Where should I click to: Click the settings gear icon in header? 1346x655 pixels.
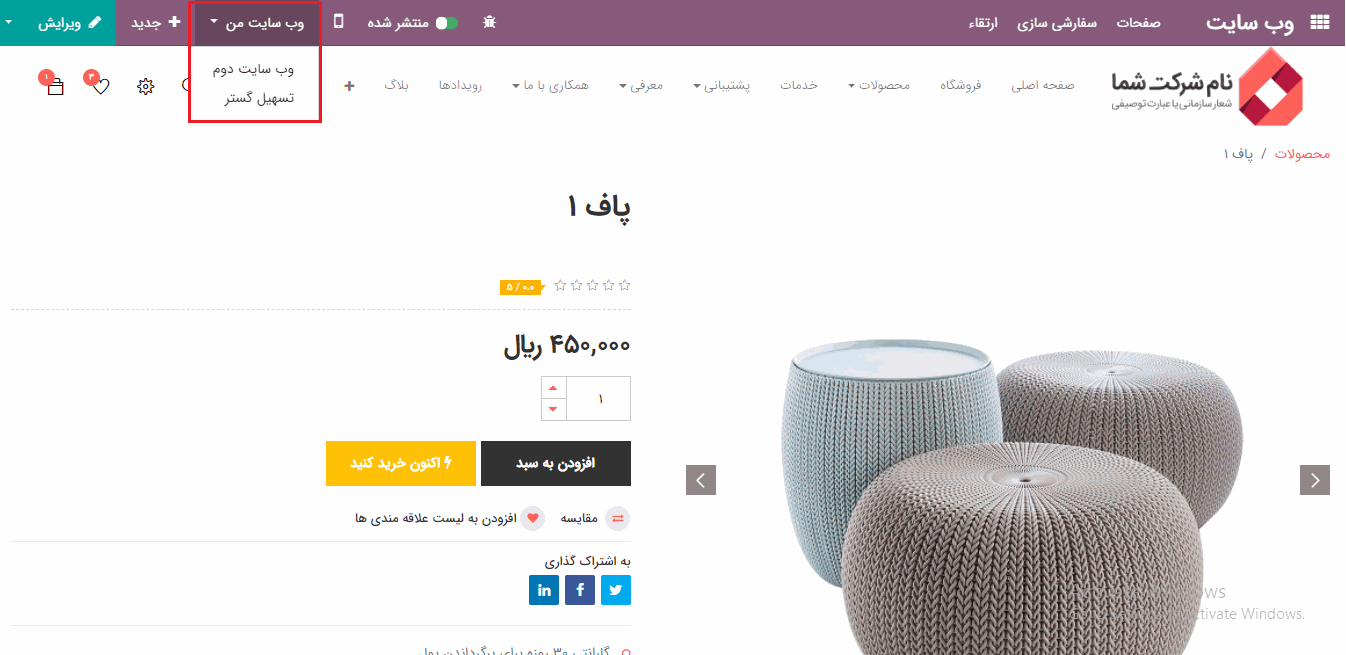pyautogui.click(x=146, y=86)
